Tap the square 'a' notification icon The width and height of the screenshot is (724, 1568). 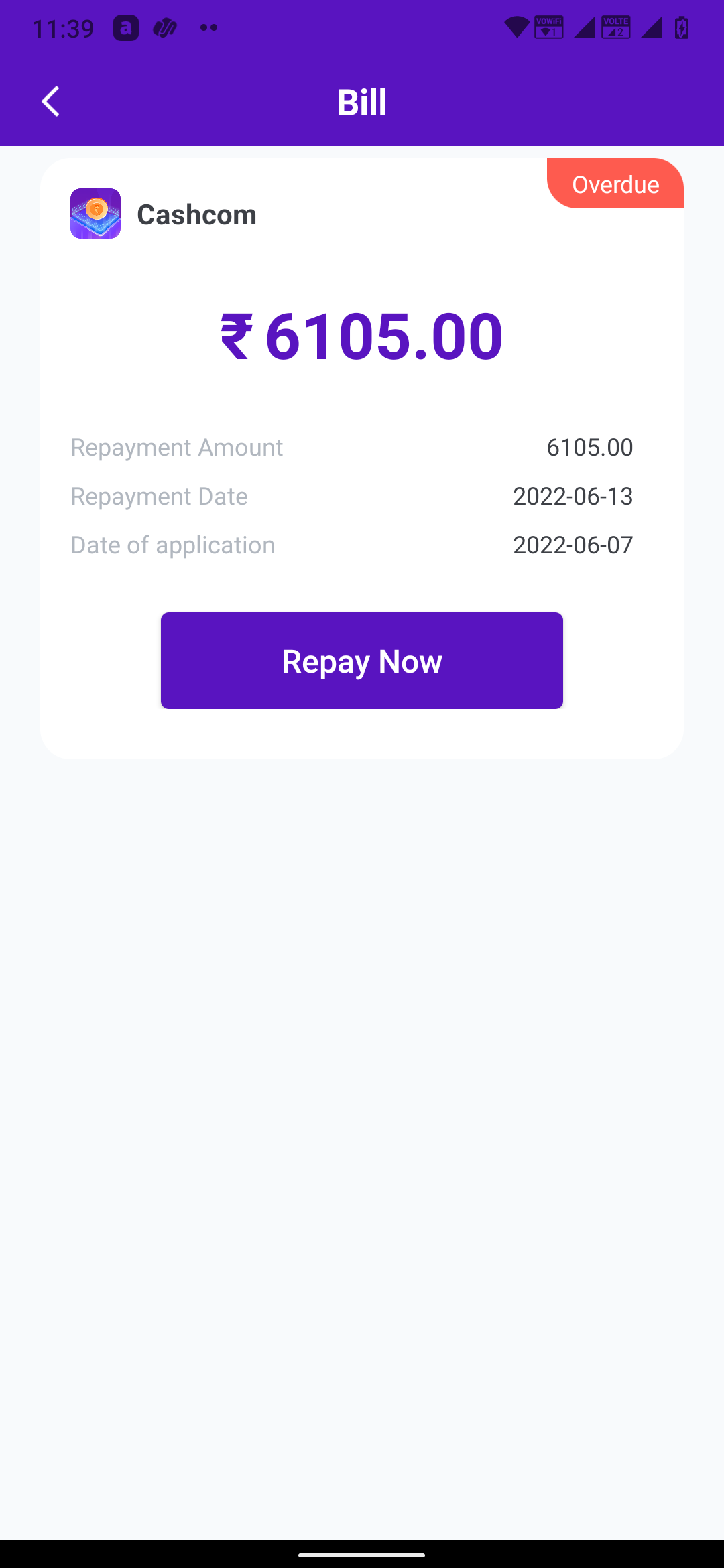click(125, 28)
